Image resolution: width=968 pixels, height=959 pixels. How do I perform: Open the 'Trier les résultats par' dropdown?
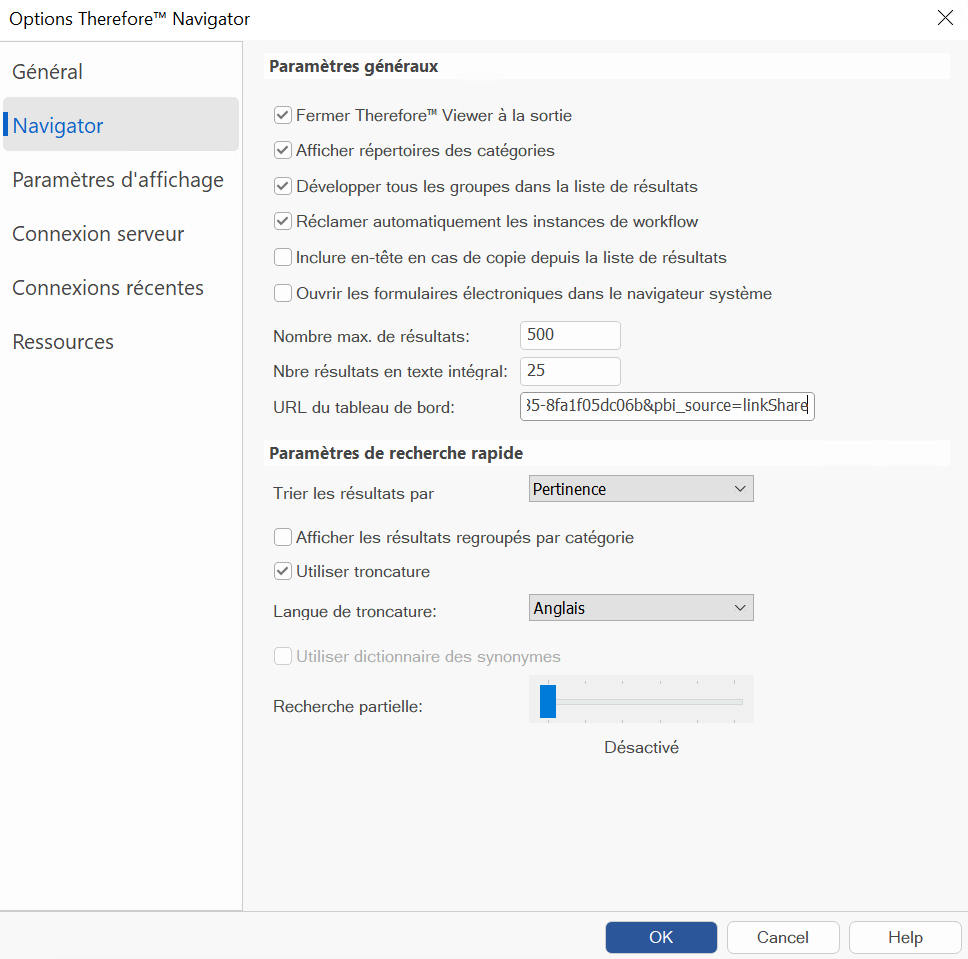tap(640, 488)
